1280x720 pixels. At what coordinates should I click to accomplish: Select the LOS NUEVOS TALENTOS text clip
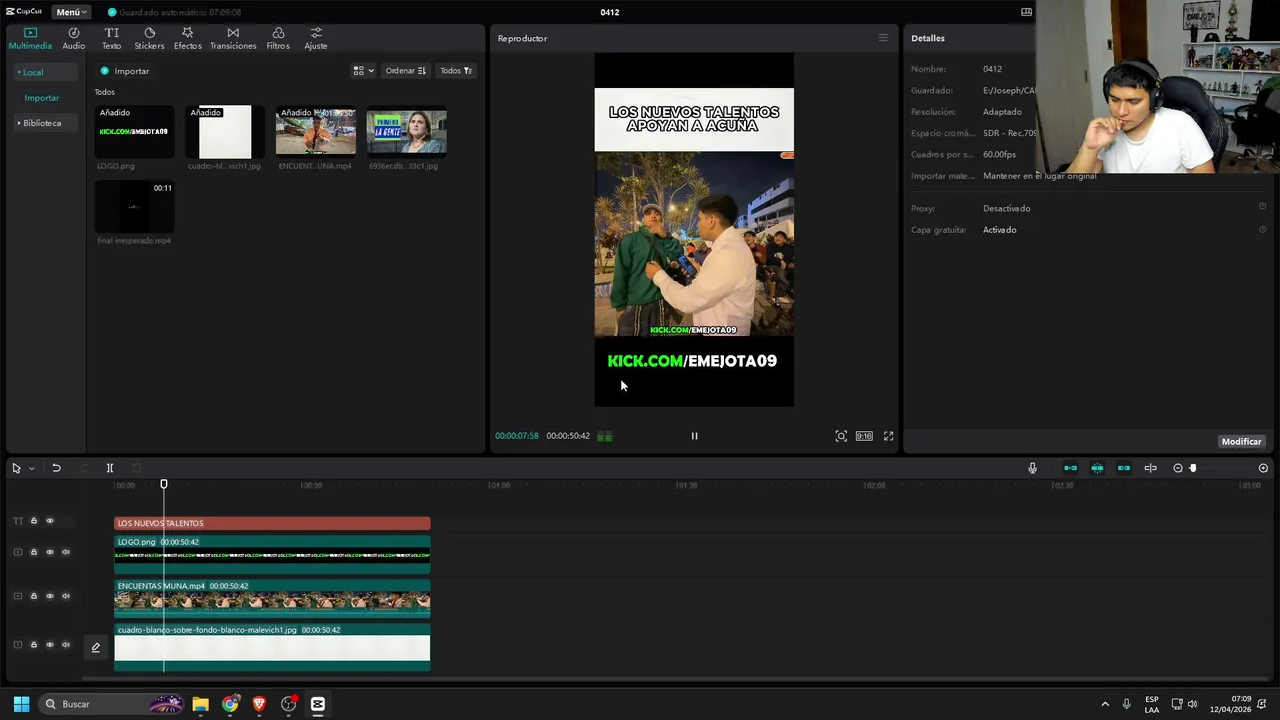point(272,523)
